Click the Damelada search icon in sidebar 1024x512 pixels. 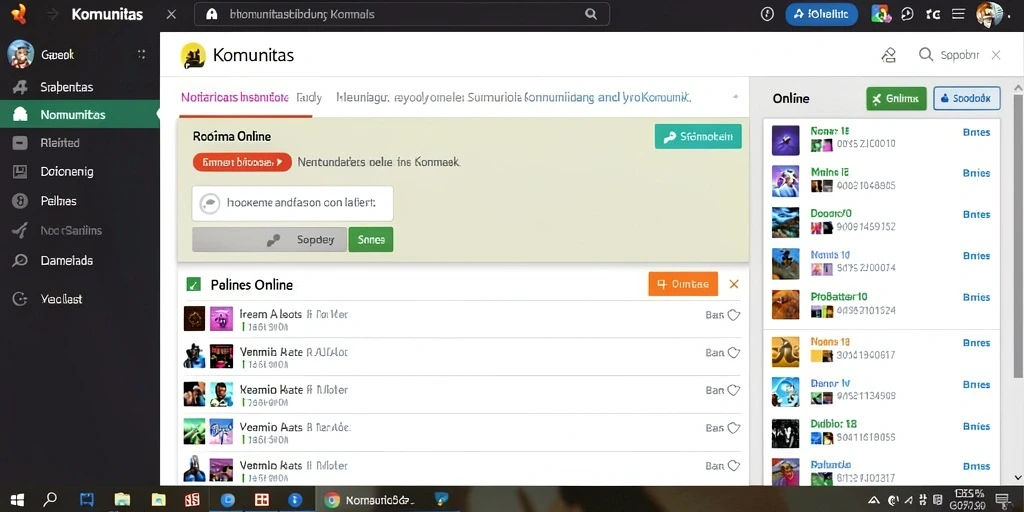coord(20,261)
